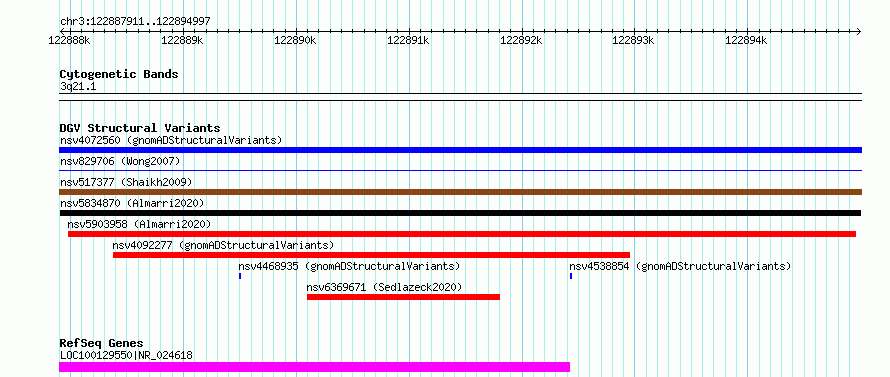The image size is (890, 377).
Task: Click the small blue nsv4538854 marker
Action: click(x=571, y=276)
